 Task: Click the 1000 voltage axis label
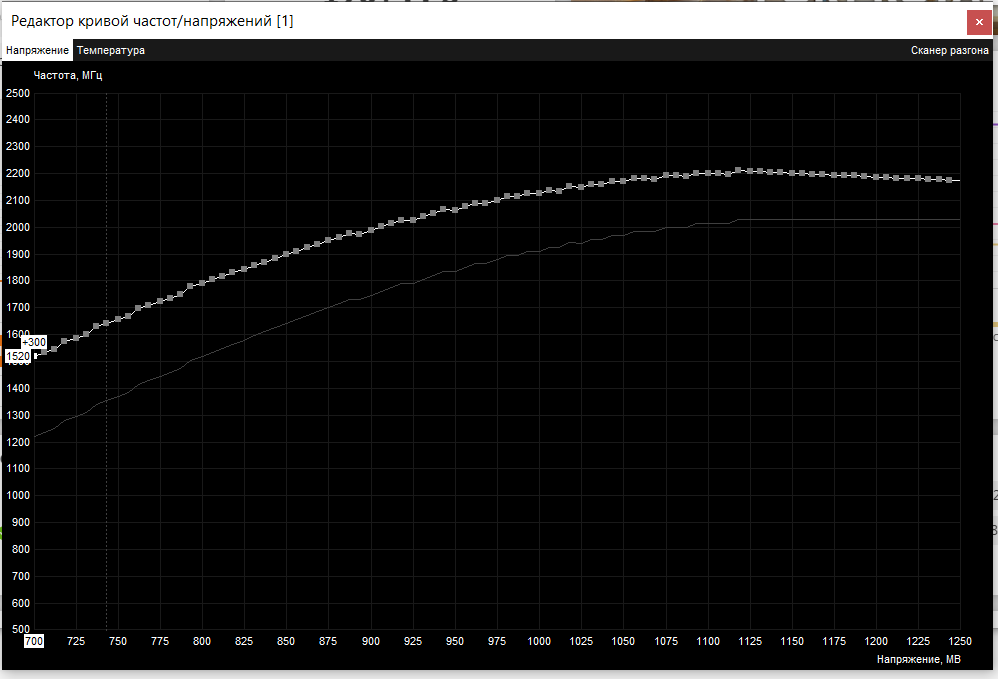point(539,641)
